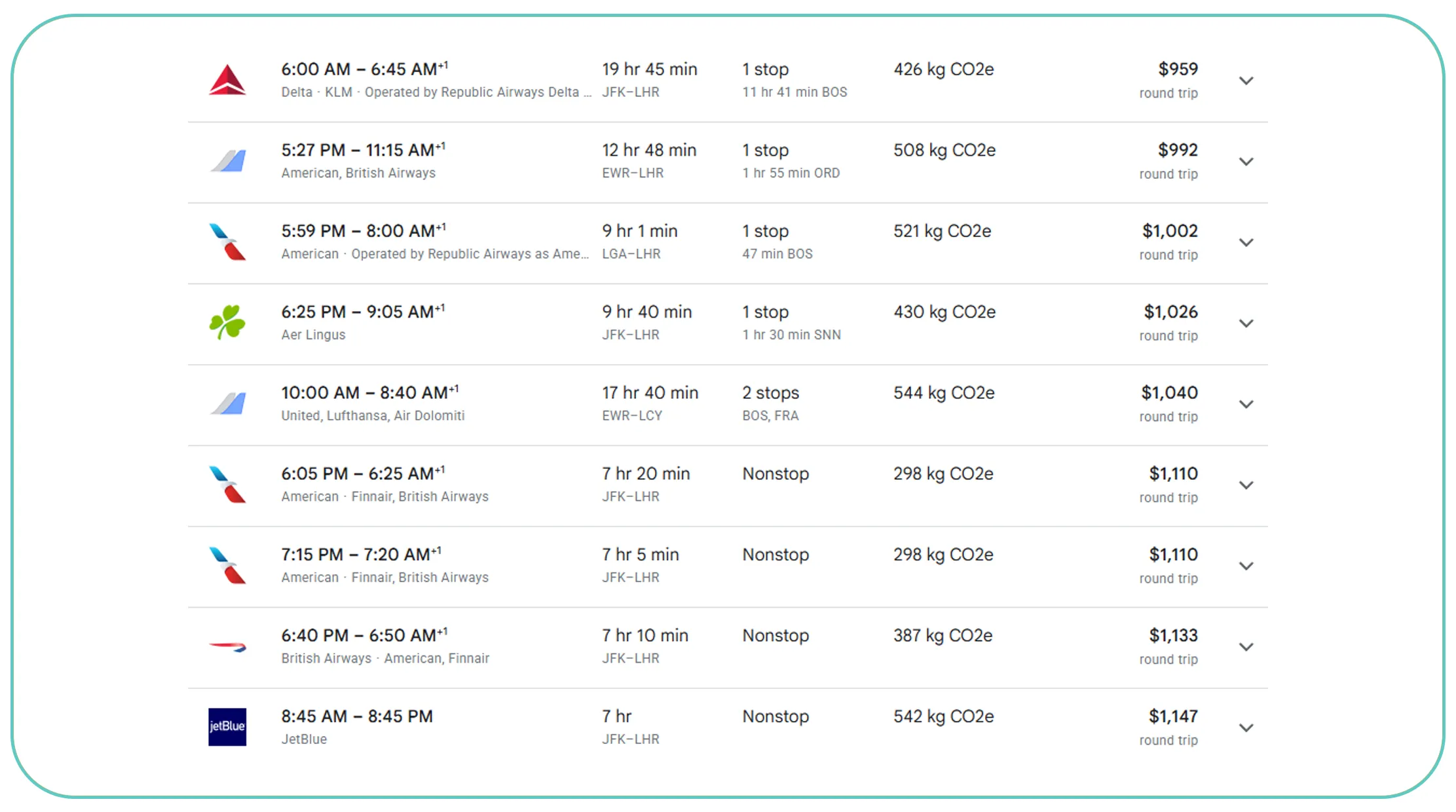Click the 47 min BOS layover

(x=777, y=254)
